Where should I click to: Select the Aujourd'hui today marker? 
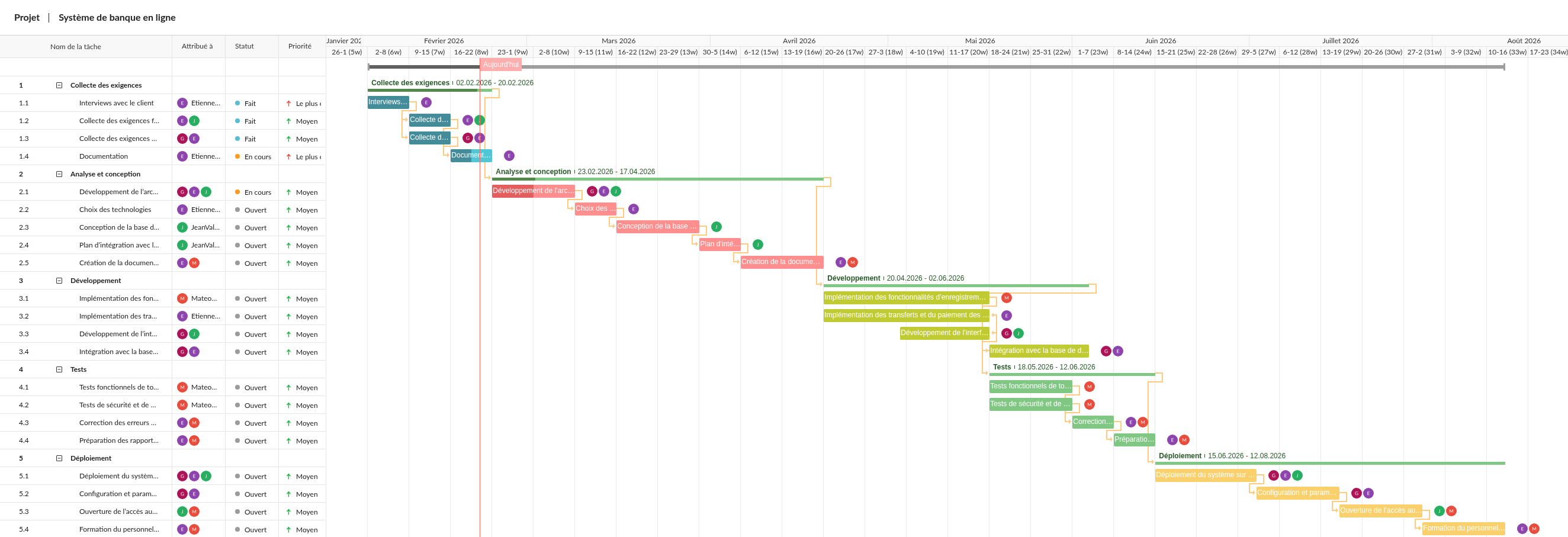[500, 65]
